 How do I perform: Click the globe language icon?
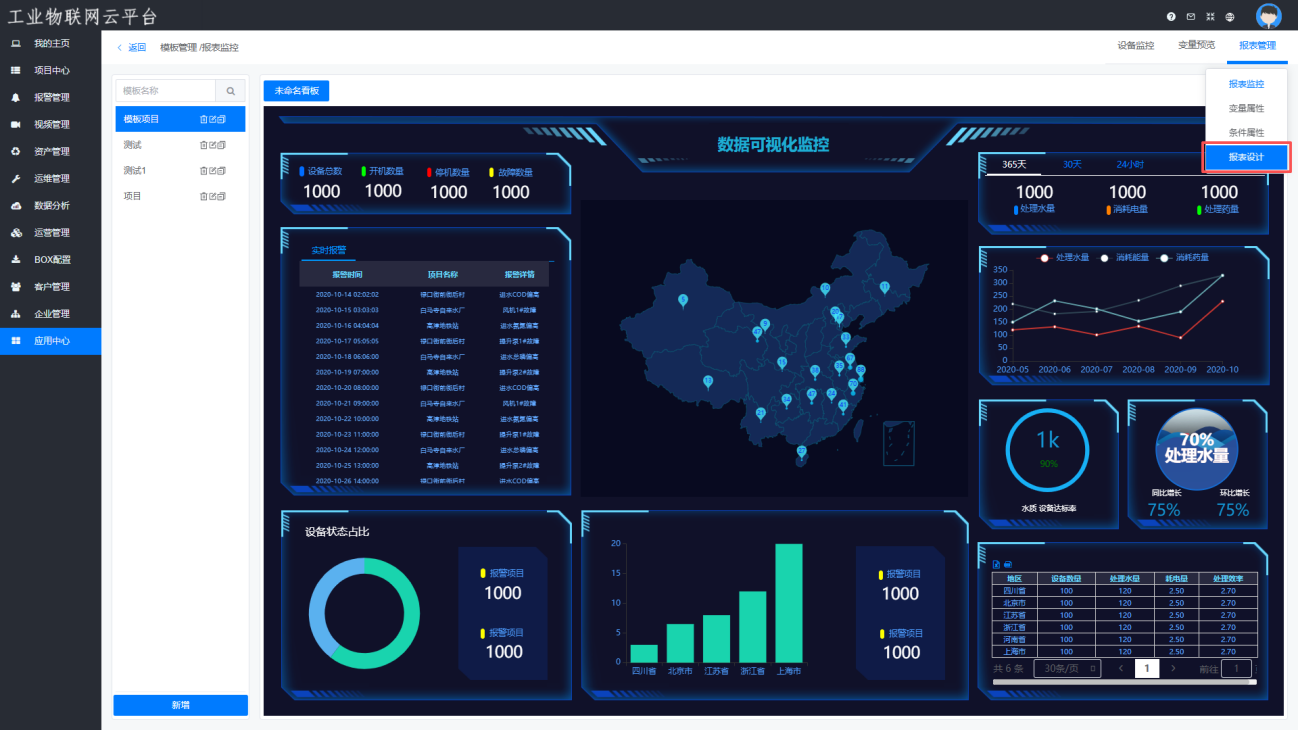tap(1229, 17)
